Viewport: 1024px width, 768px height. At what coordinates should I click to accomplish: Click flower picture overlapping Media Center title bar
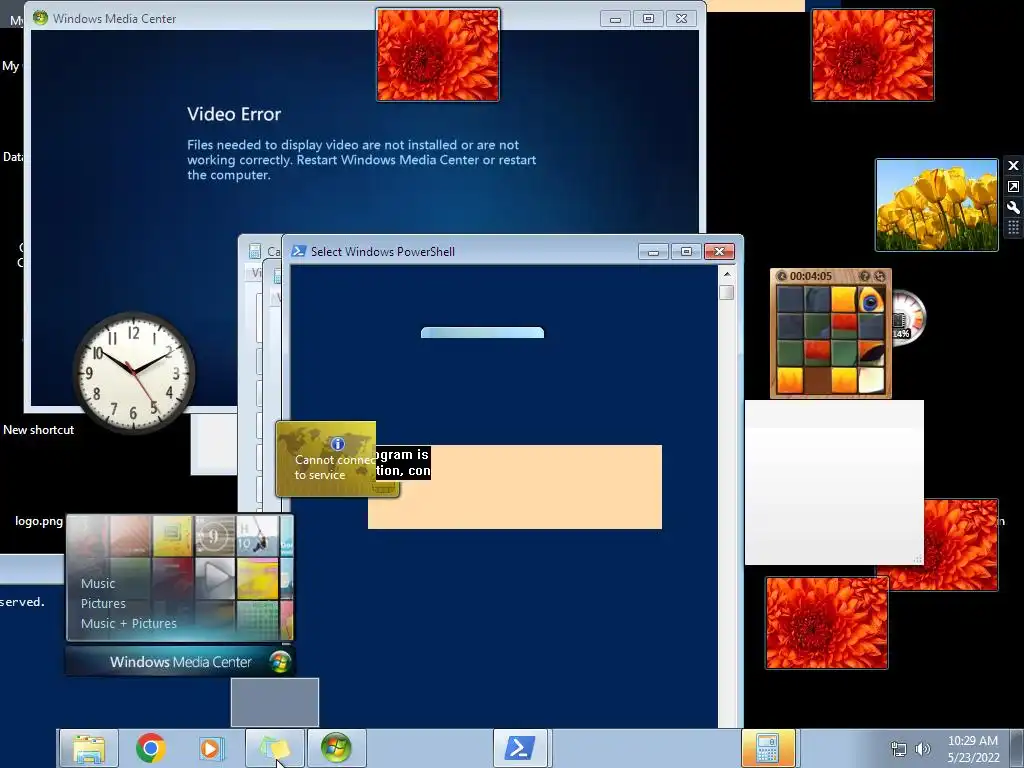[438, 55]
